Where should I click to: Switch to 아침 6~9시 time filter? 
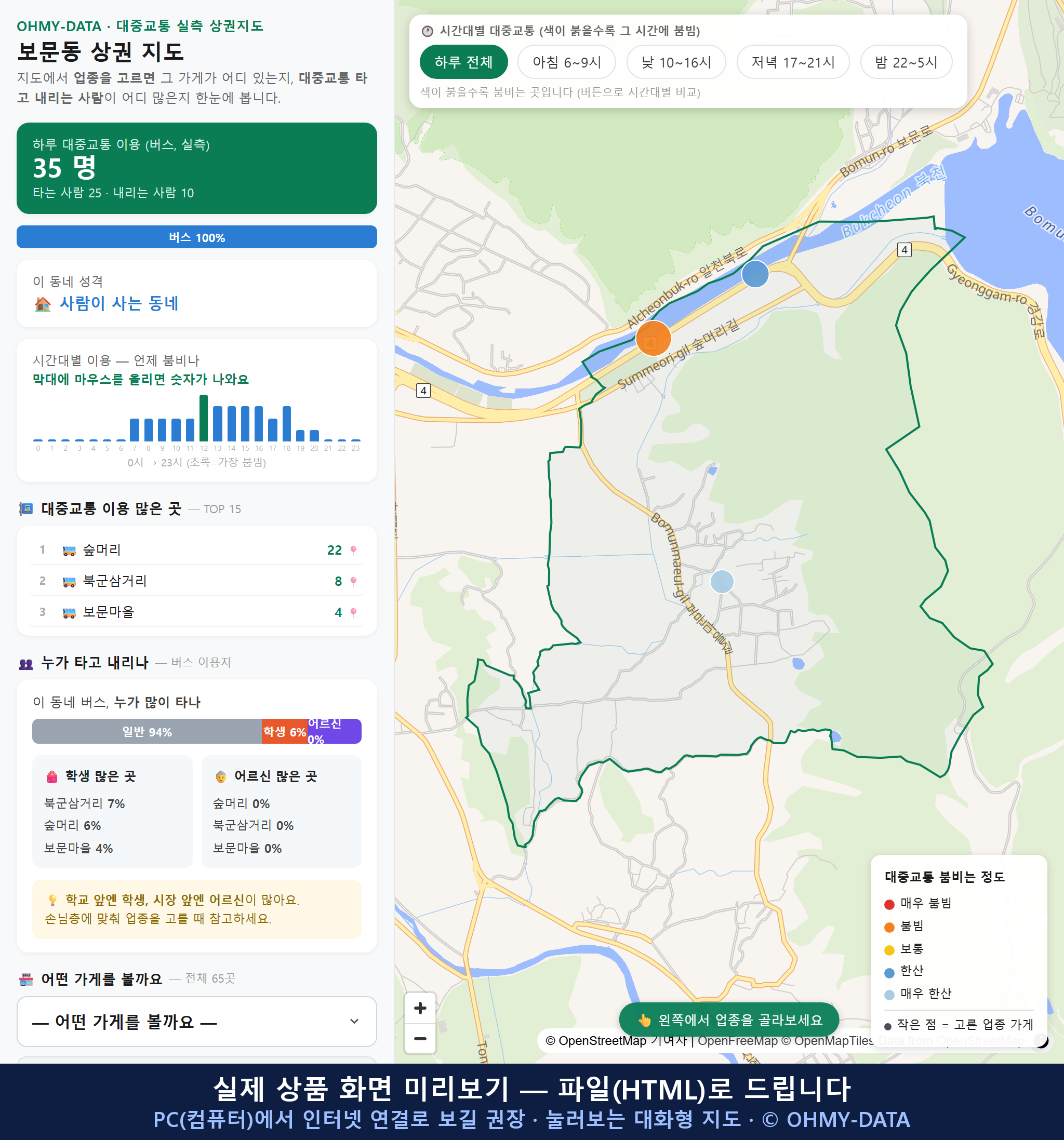566,62
